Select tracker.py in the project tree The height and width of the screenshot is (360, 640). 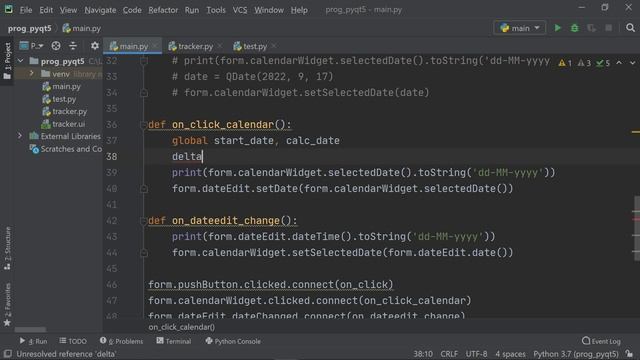64,111
